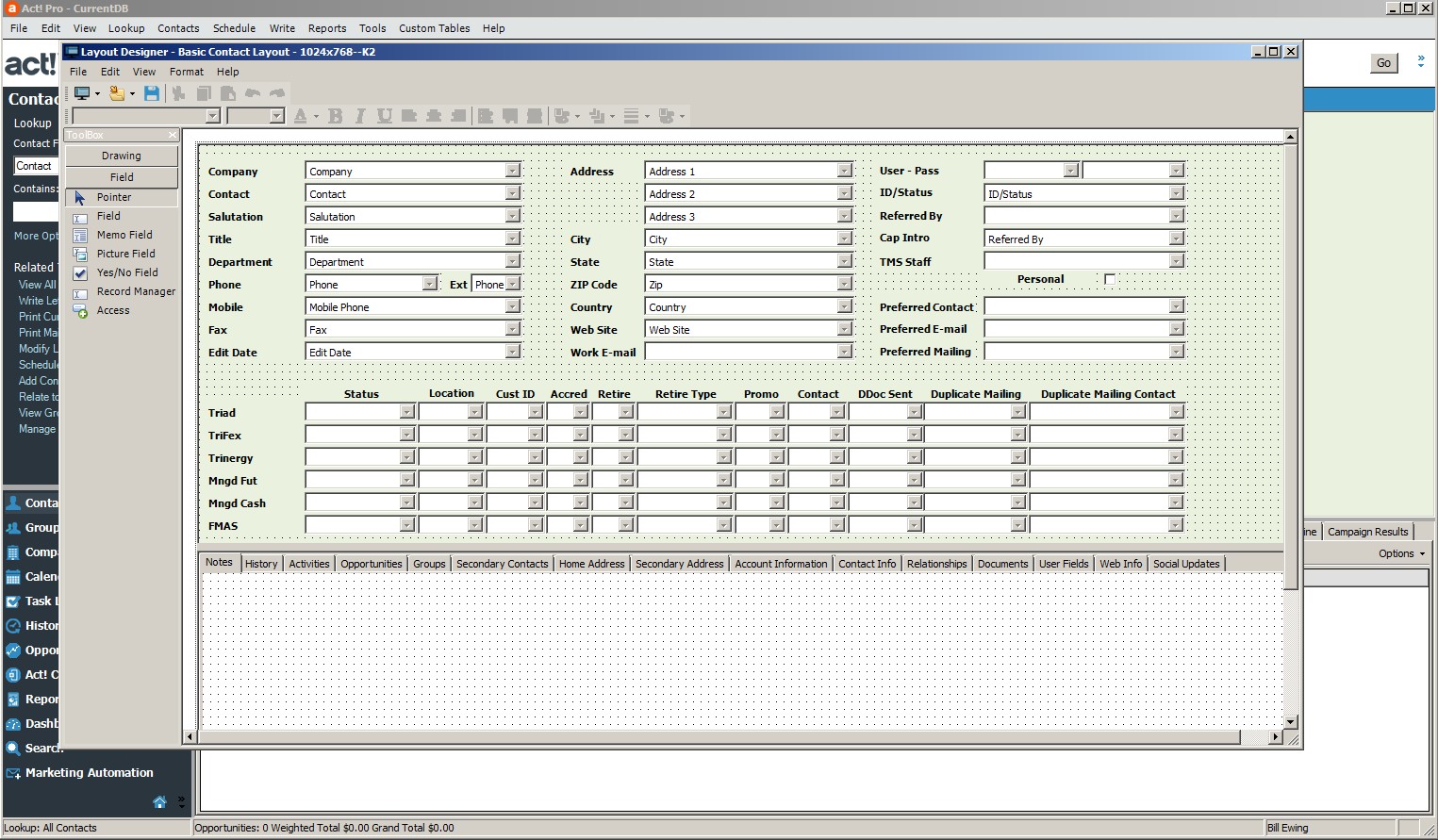Open the Preferred Contact dropdown
The image size is (1438, 840).
pos(1176,306)
